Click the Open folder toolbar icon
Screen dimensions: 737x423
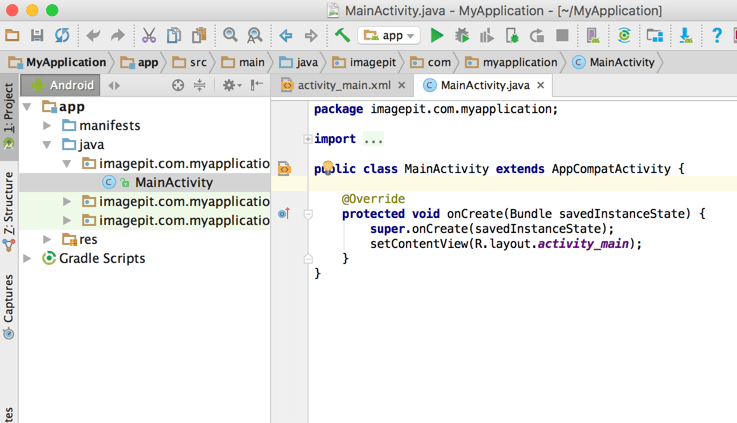coord(12,35)
